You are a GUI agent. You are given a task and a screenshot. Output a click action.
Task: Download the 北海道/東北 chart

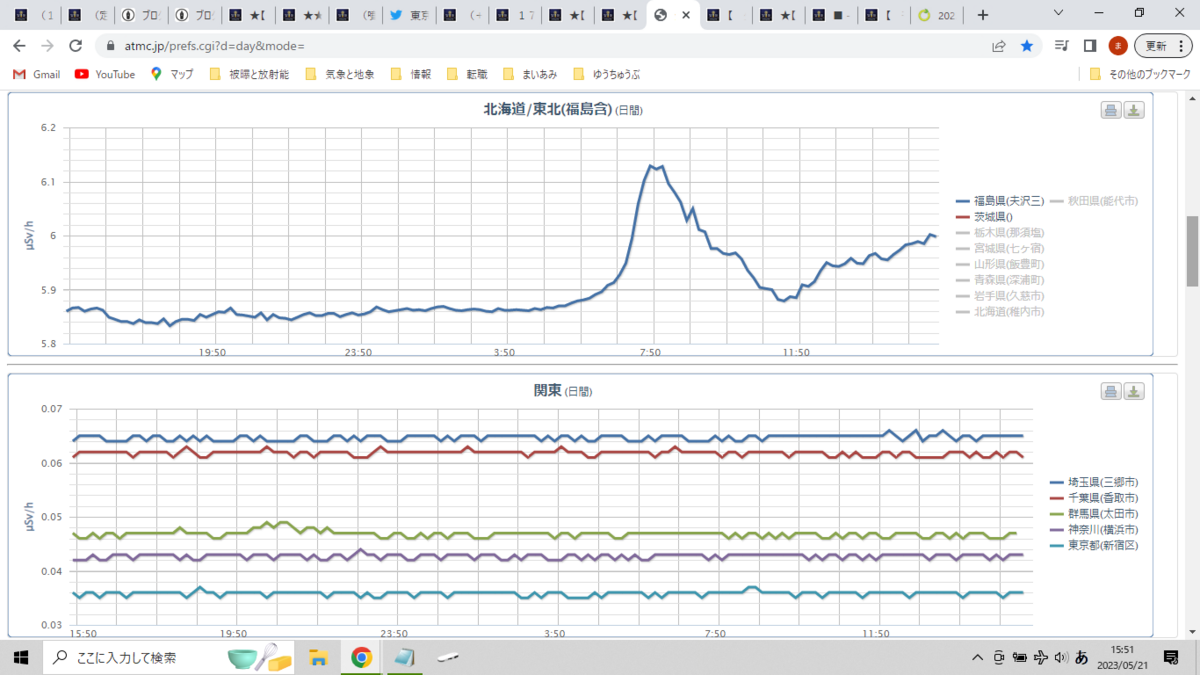point(1134,110)
